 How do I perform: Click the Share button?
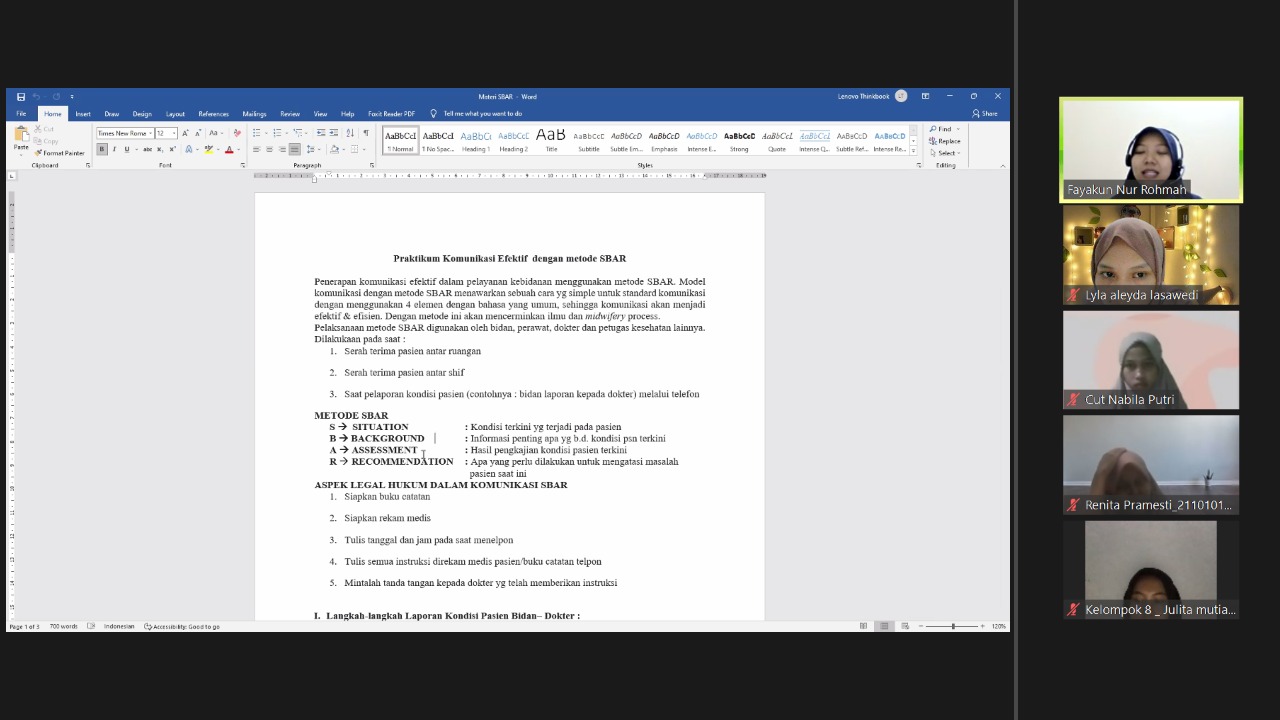click(x=985, y=114)
